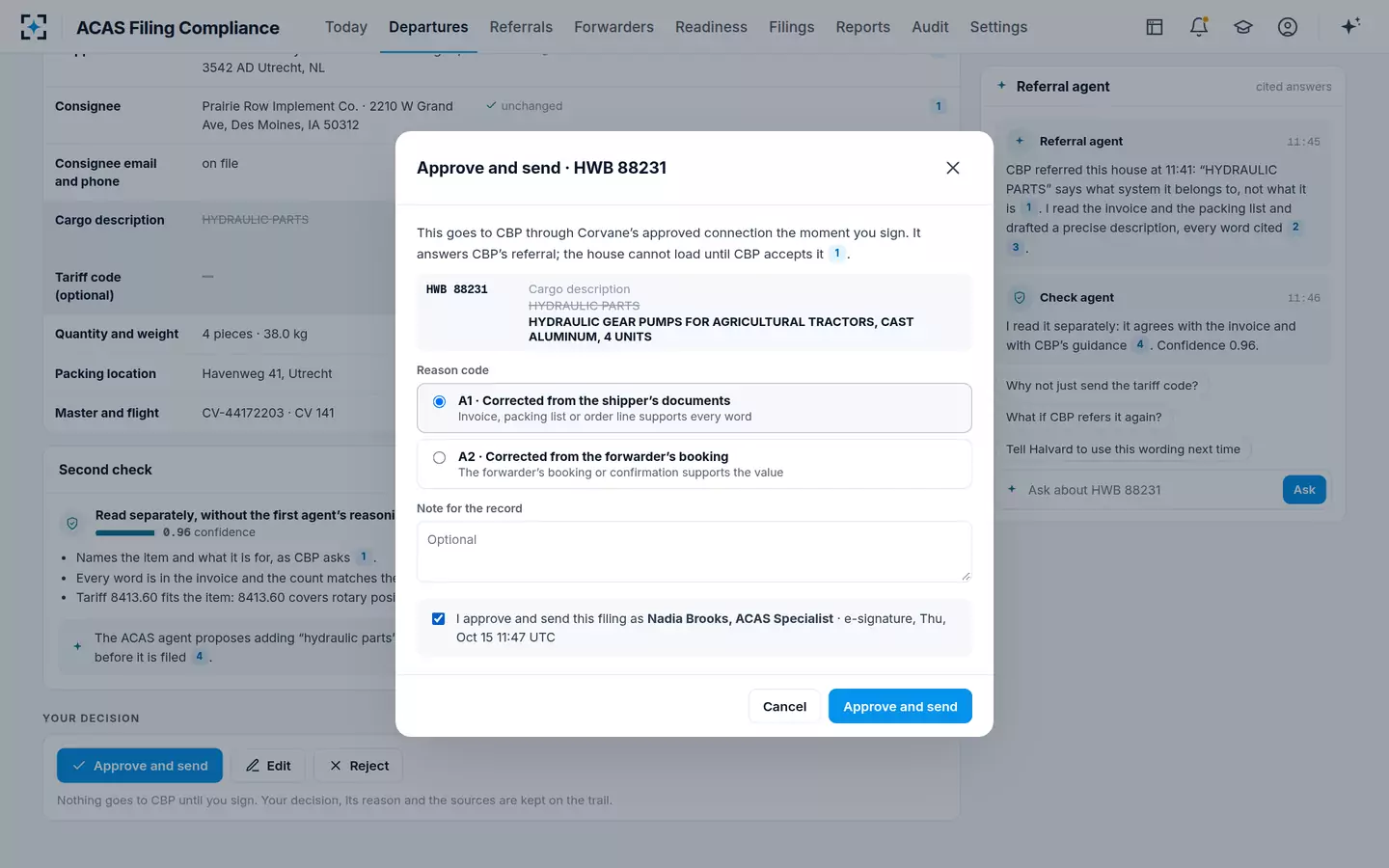Click Cancel in the dialog

tap(784, 706)
